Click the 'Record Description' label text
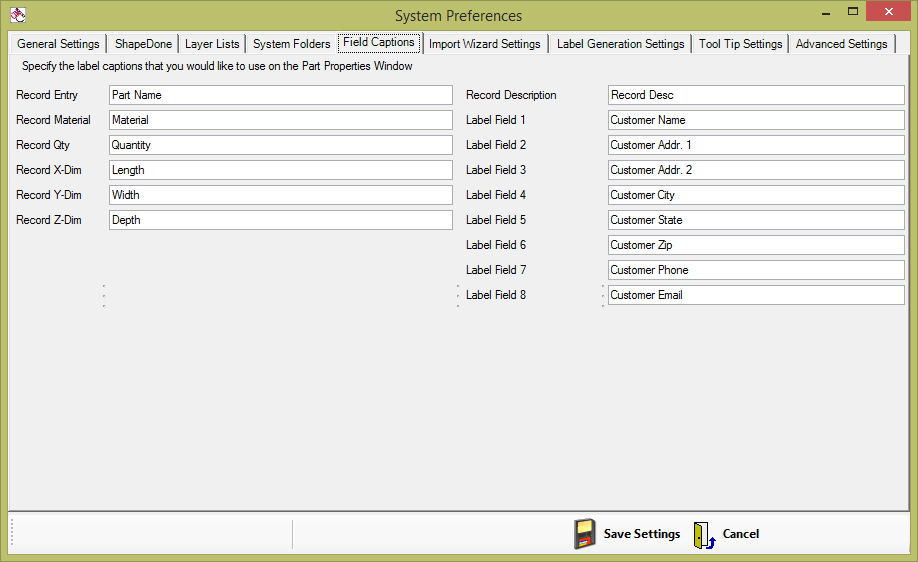Viewport: 918px width, 562px height. (x=511, y=95)
